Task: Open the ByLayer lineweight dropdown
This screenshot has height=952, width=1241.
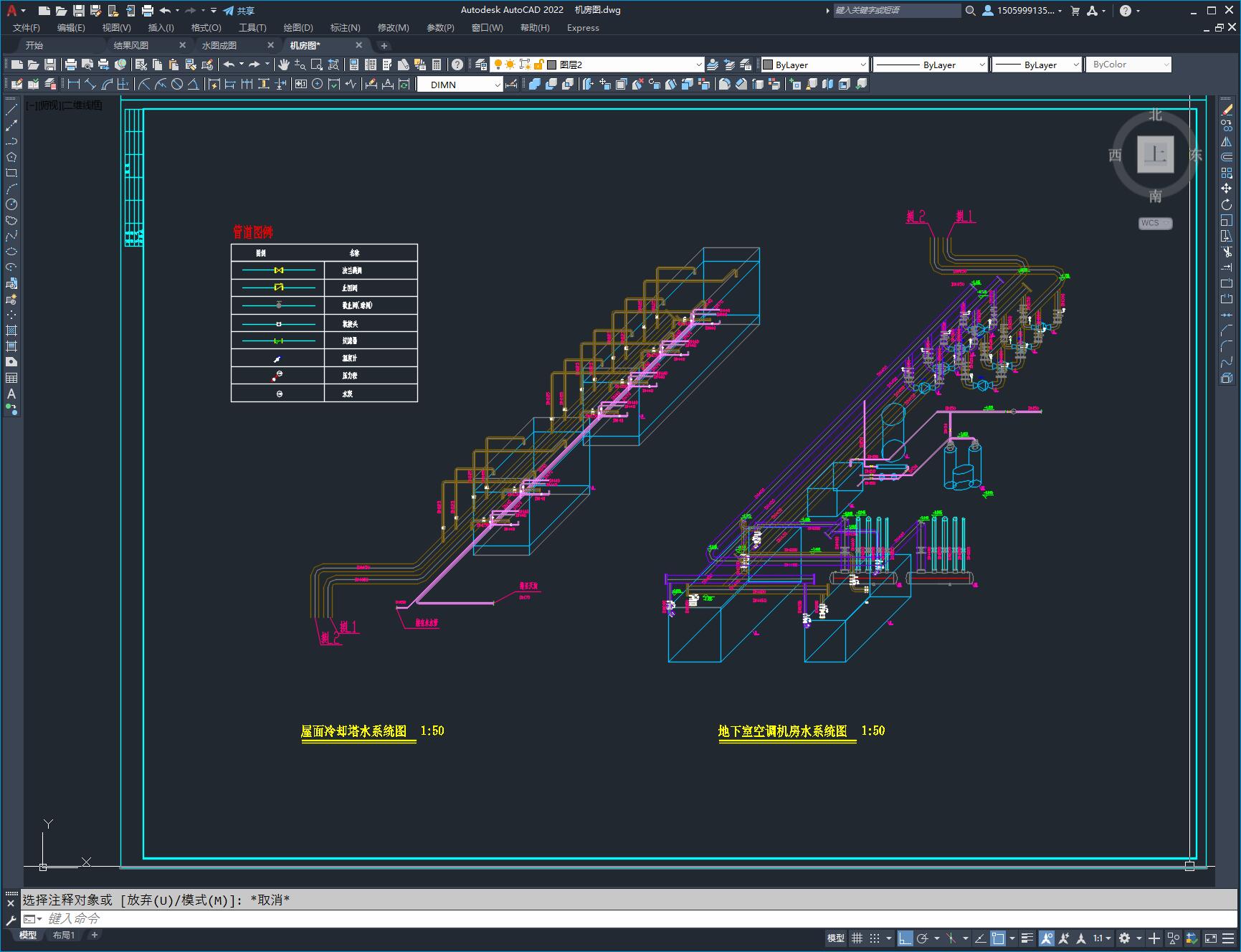Action: (1037, 65)
